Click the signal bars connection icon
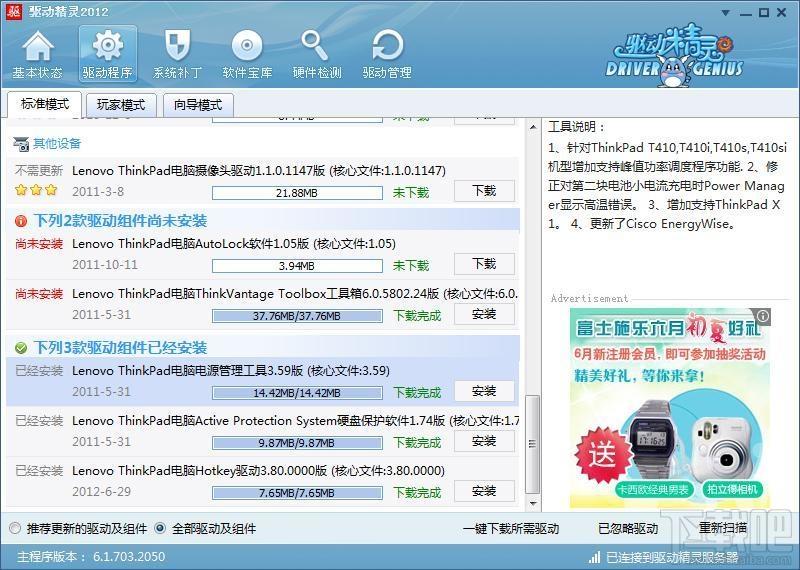This screenshot has height=570, width=800. 594,557
